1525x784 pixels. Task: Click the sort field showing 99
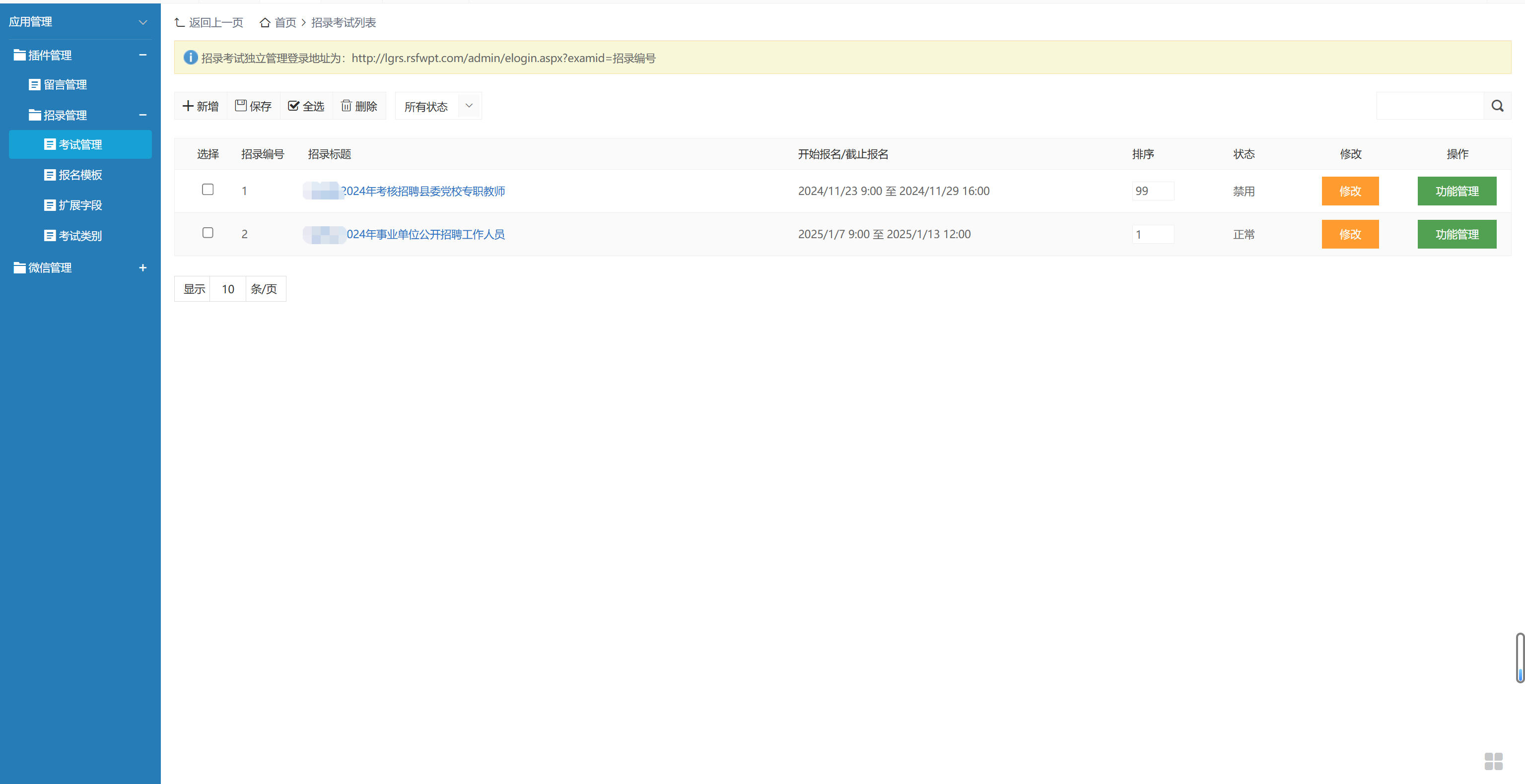pos(1153,191)
